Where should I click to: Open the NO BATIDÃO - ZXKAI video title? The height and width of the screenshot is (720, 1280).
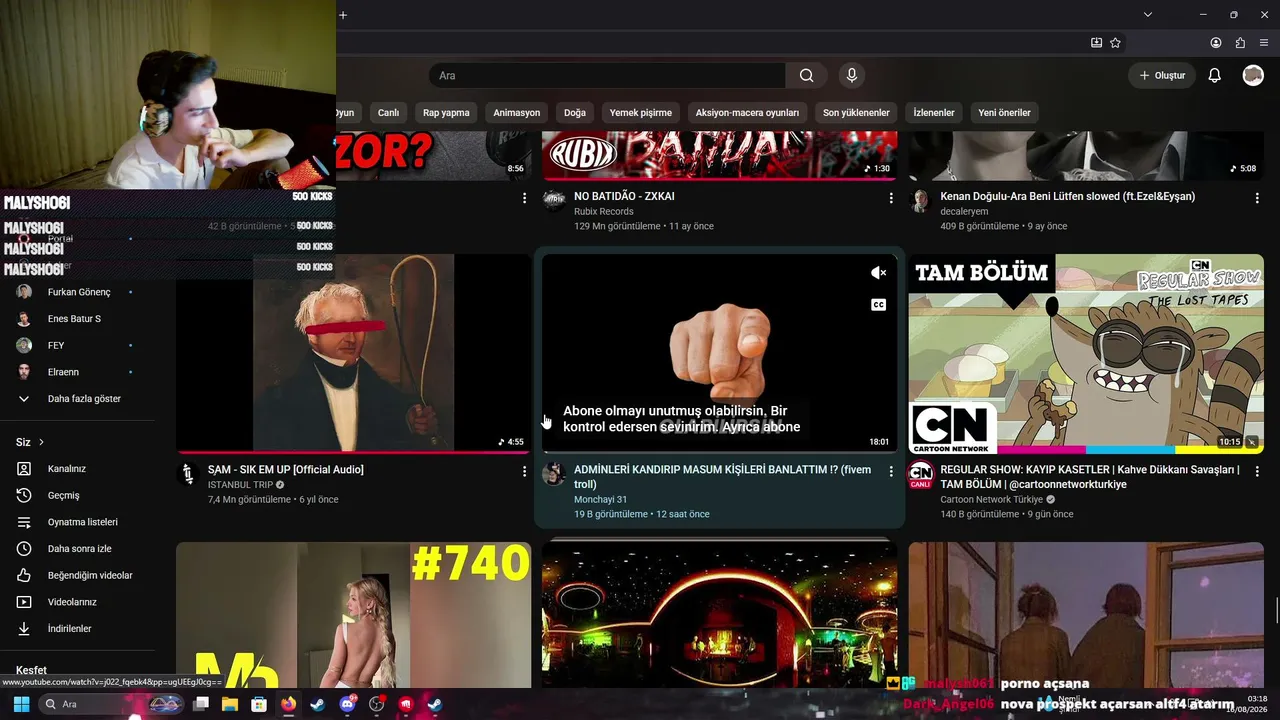pos(624,197)
